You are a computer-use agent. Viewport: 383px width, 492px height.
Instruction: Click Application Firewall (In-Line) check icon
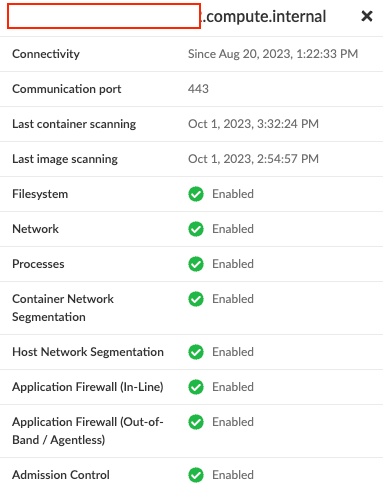(196, 387)
